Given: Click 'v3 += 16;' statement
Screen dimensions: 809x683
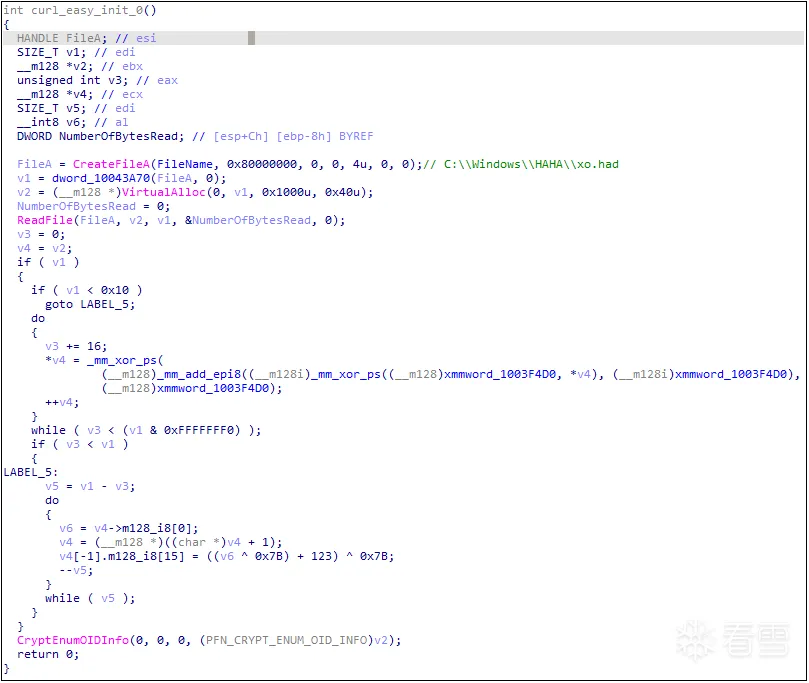Looking at the screenshot, I should pos(76,346).
